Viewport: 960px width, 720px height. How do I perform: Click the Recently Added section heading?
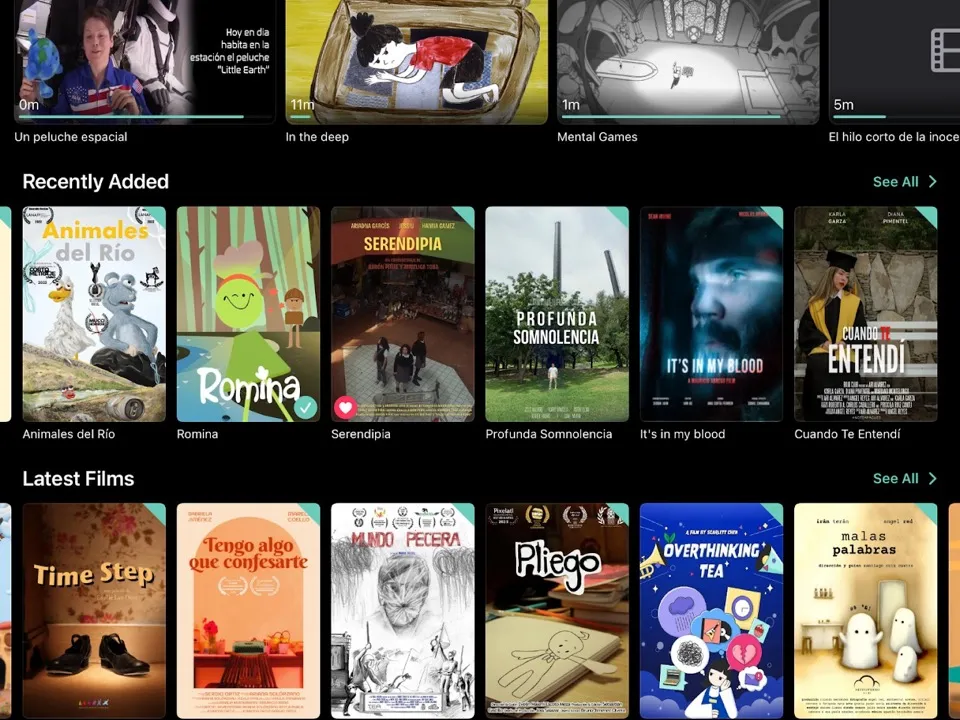pyautogui.click(x=96, y=182)
